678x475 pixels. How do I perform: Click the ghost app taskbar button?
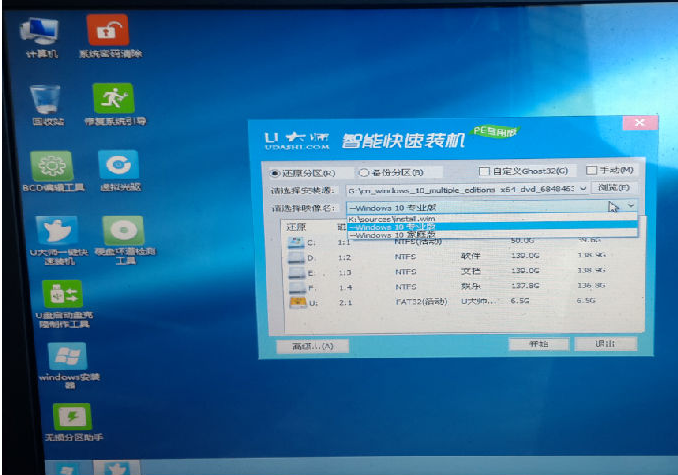pos(117,468)
